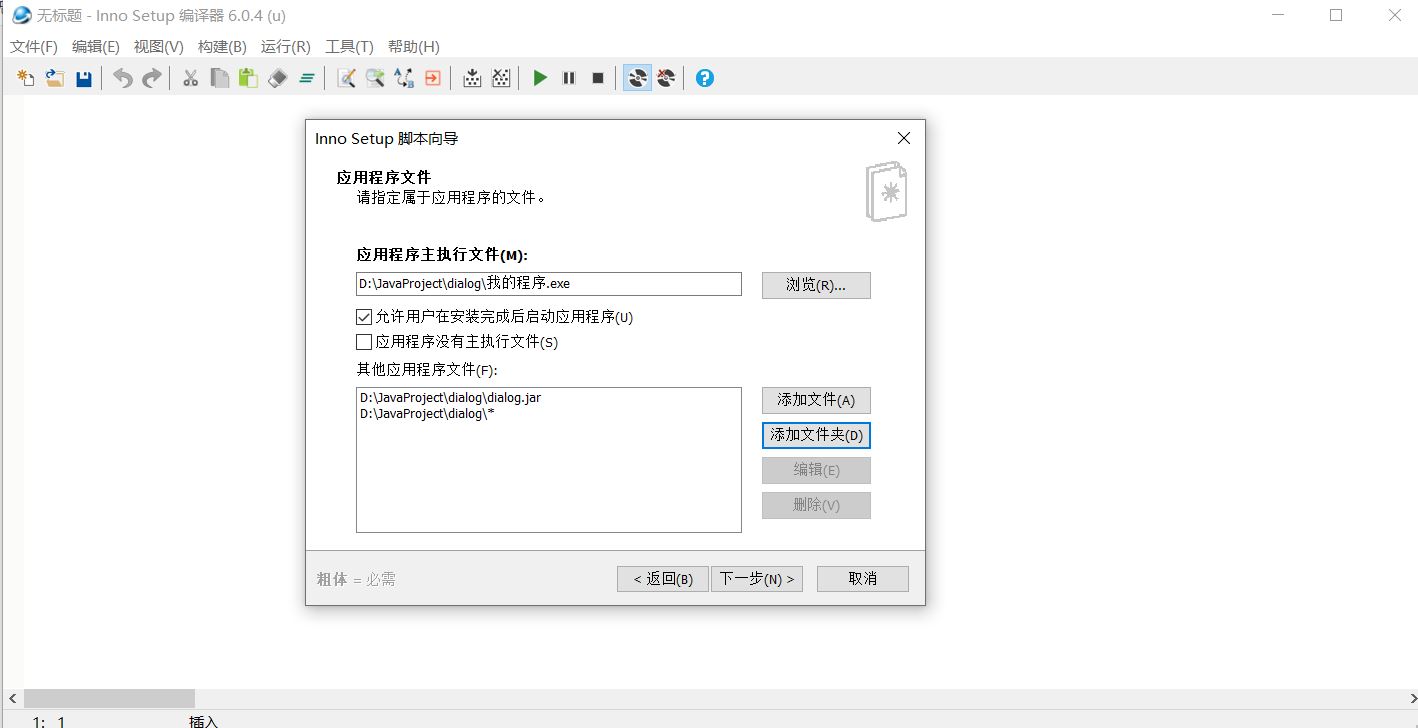Open the 工具(T) menu

[349, 47]
